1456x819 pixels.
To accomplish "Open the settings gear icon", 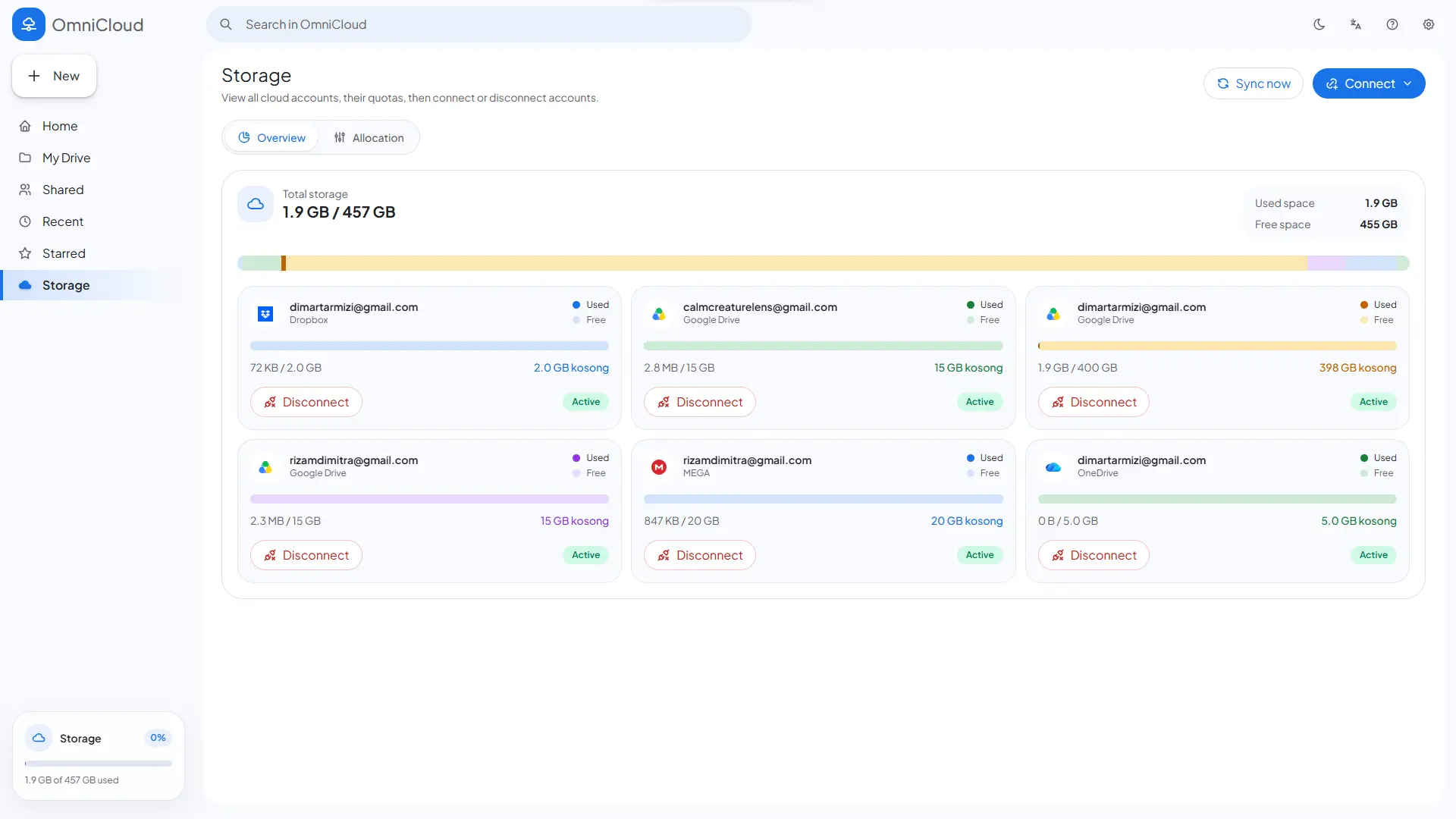I will click(1429, 24).
